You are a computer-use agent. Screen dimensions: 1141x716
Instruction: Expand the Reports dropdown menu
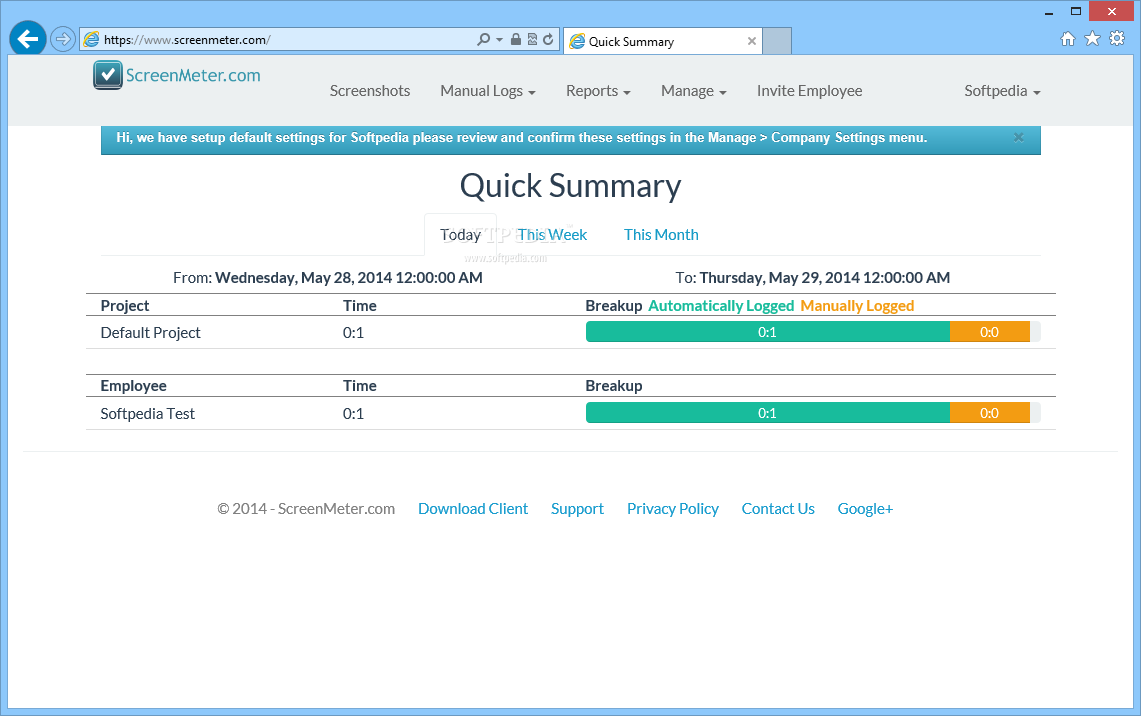click(598, 91)
